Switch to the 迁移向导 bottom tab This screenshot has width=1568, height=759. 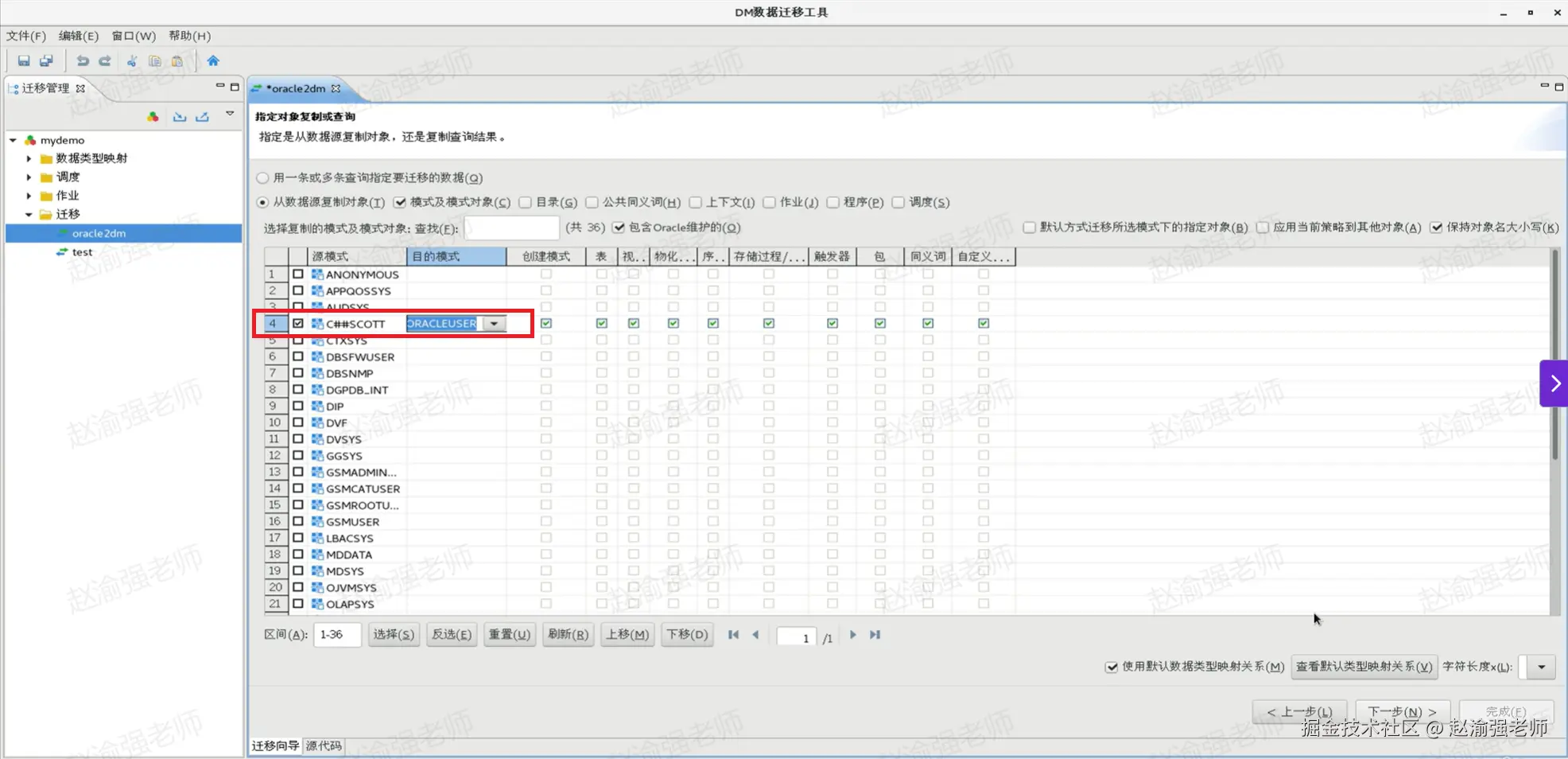[x=276, y=745]
